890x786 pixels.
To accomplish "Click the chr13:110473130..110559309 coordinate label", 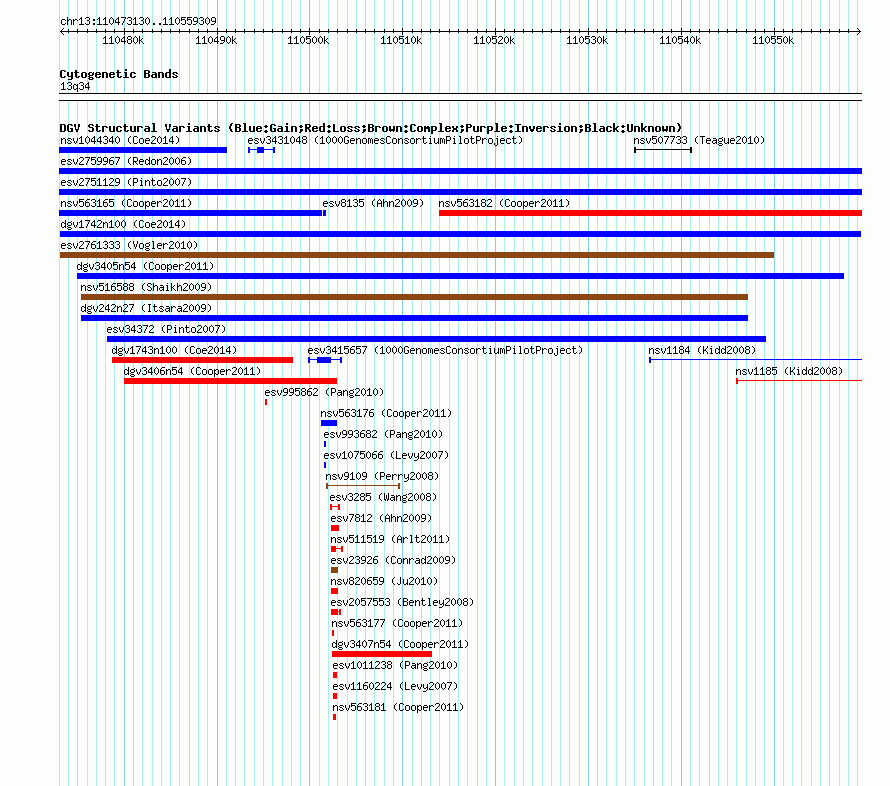I will coord(138,21).
